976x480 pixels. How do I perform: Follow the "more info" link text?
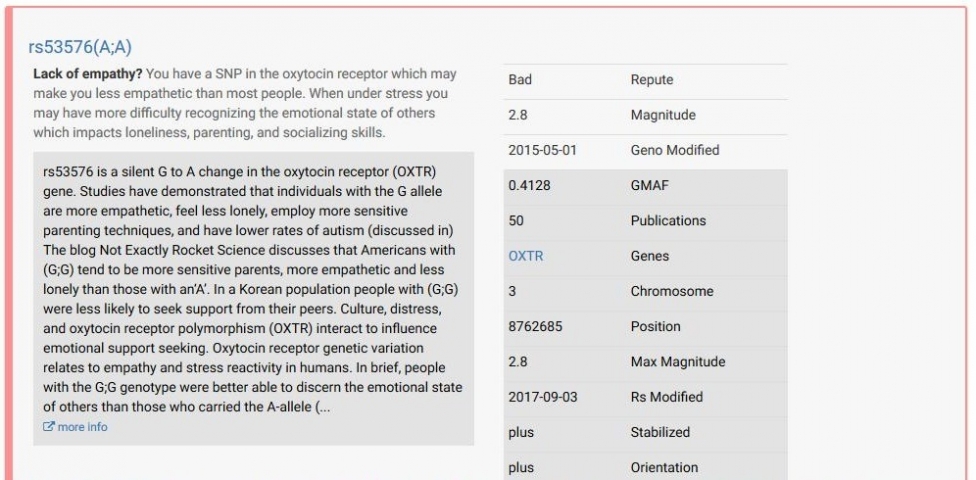[x=83, y=427]
